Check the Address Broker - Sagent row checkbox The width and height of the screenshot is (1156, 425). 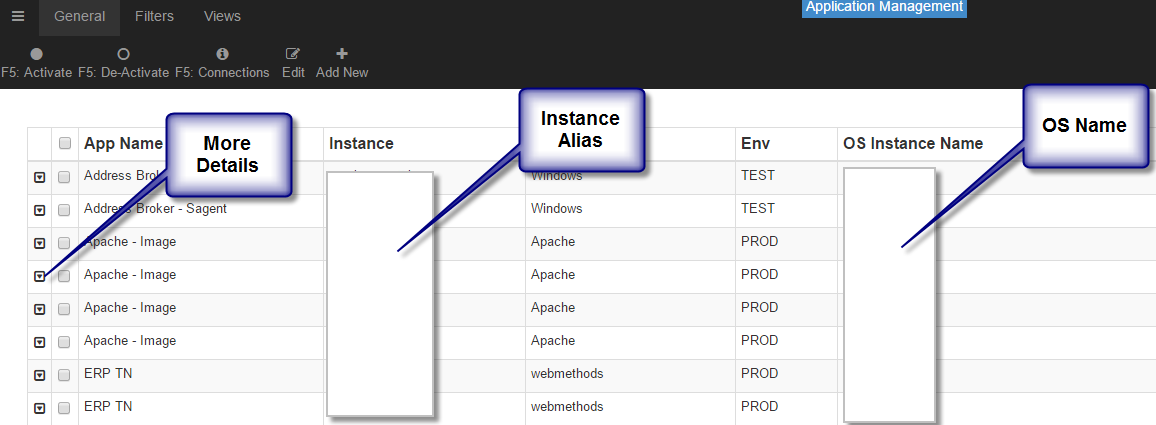coord(64,210)
